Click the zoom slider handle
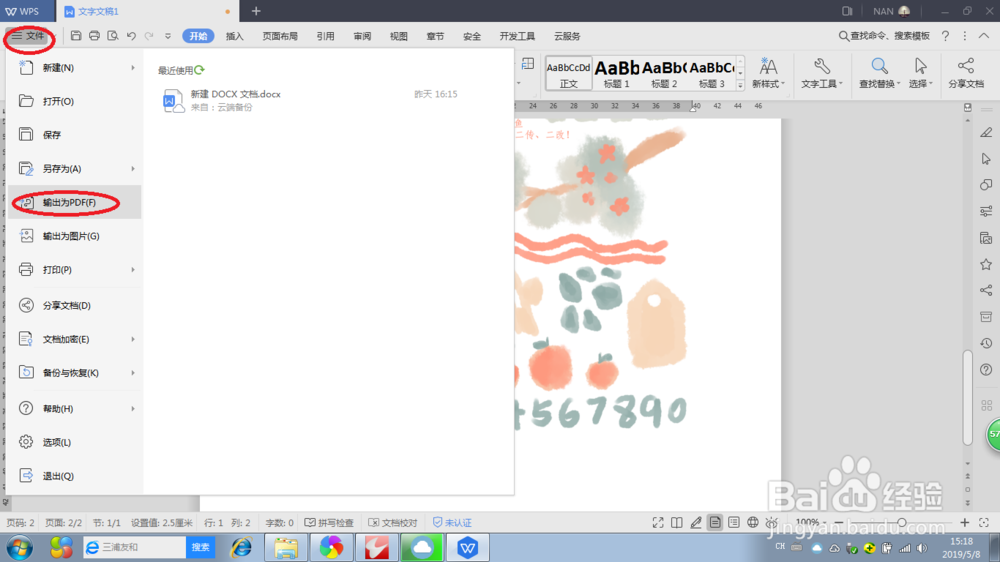 901,522
